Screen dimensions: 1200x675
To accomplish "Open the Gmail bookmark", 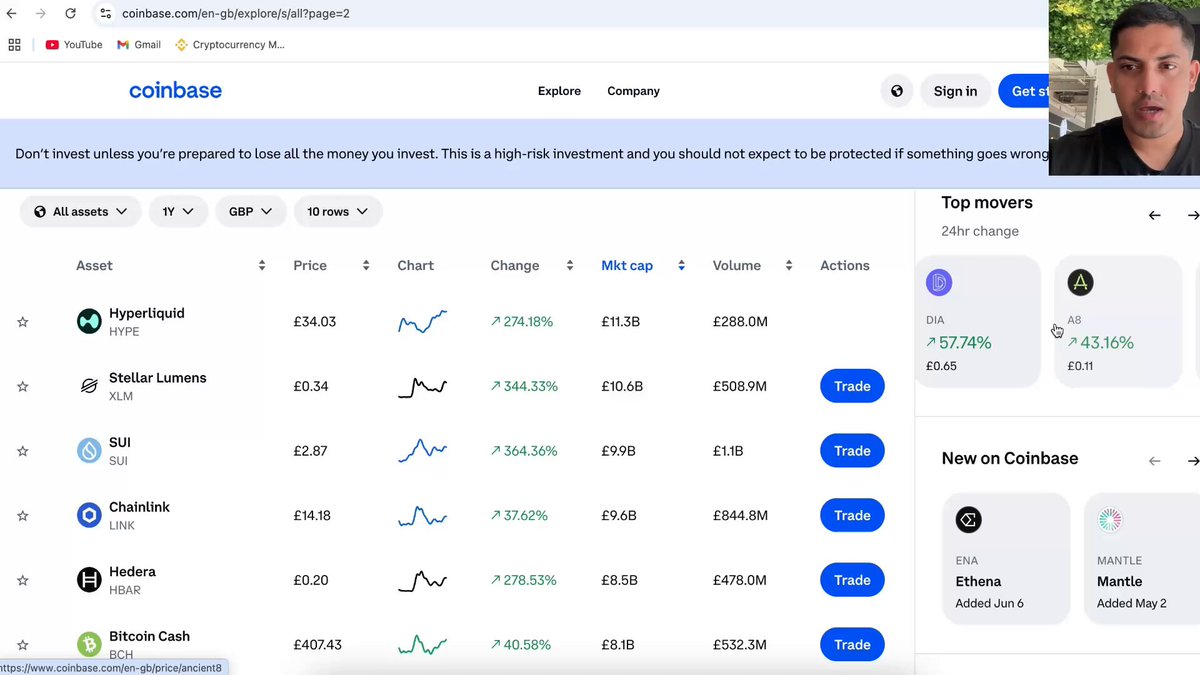I will pos(139,45).
